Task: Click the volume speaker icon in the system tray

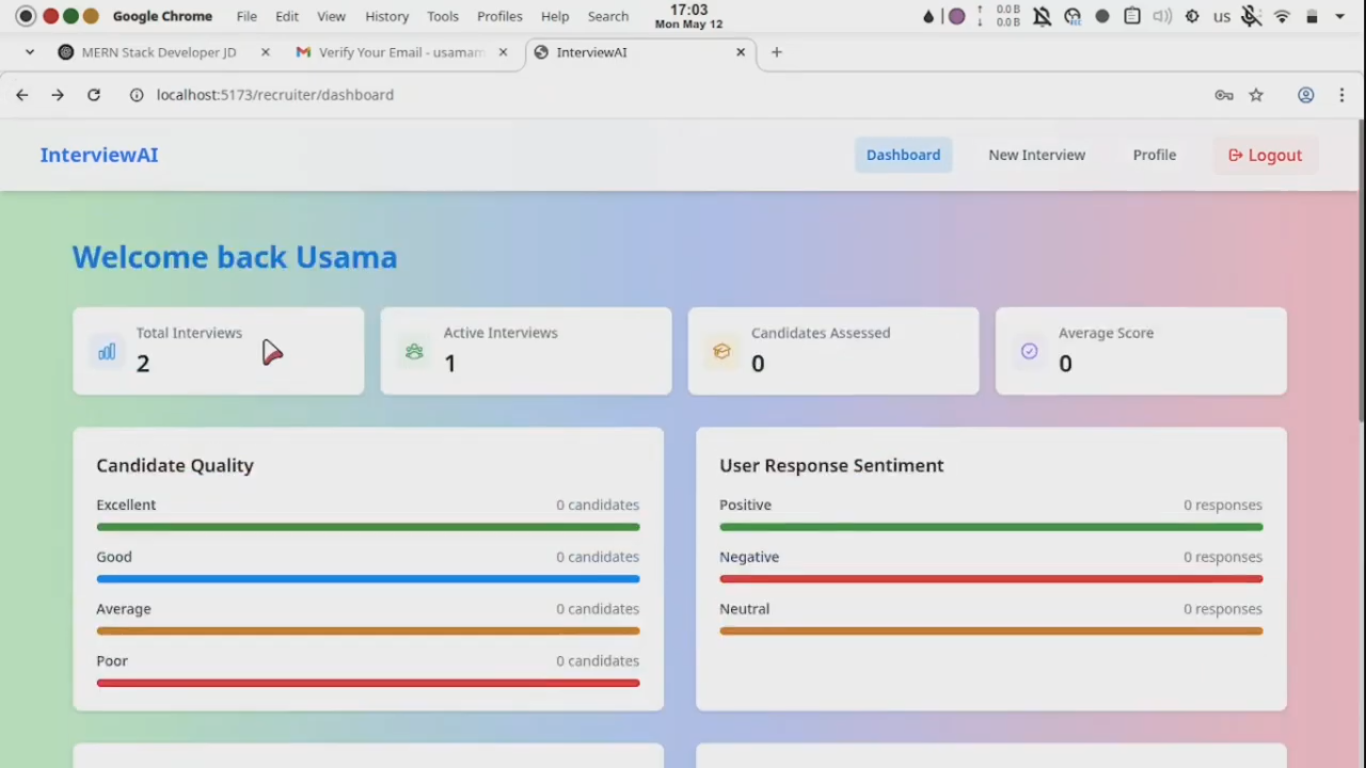Action: 1160,16
